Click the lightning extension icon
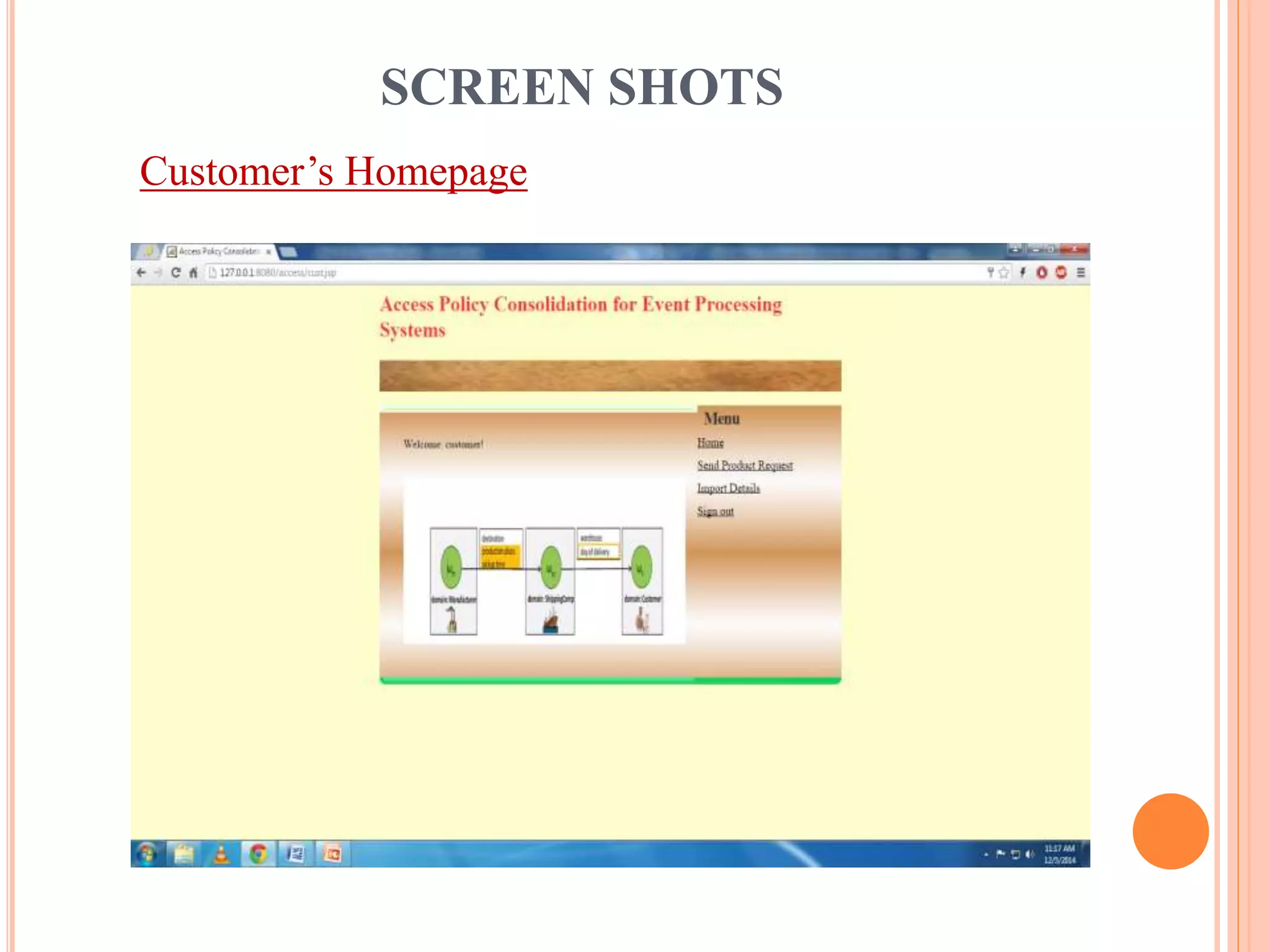1270x952 pixels. (x=1023, y=273)
